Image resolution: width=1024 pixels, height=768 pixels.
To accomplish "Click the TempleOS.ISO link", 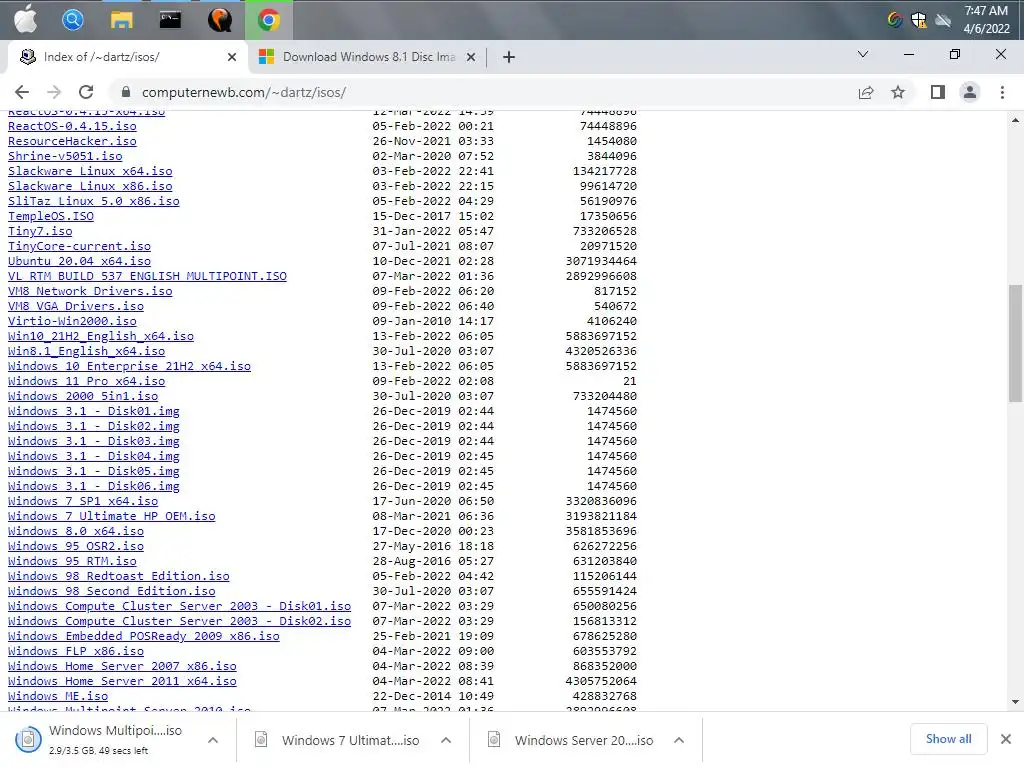I will 51,216.
